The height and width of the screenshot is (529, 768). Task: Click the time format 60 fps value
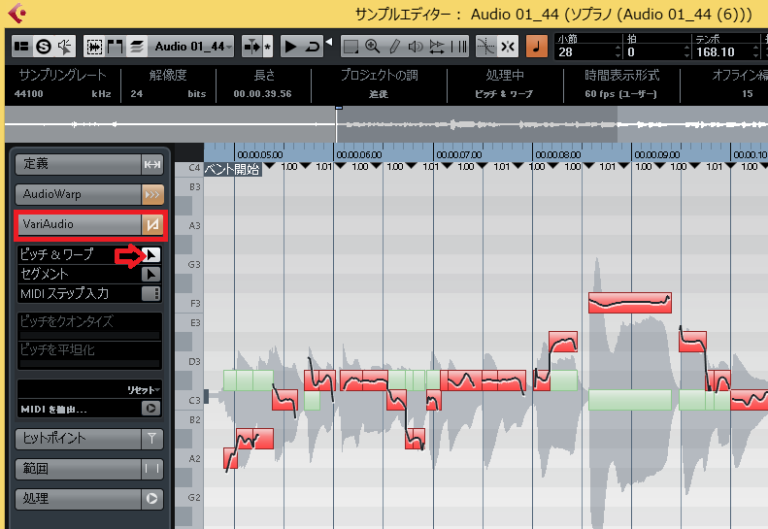point(621,94)
